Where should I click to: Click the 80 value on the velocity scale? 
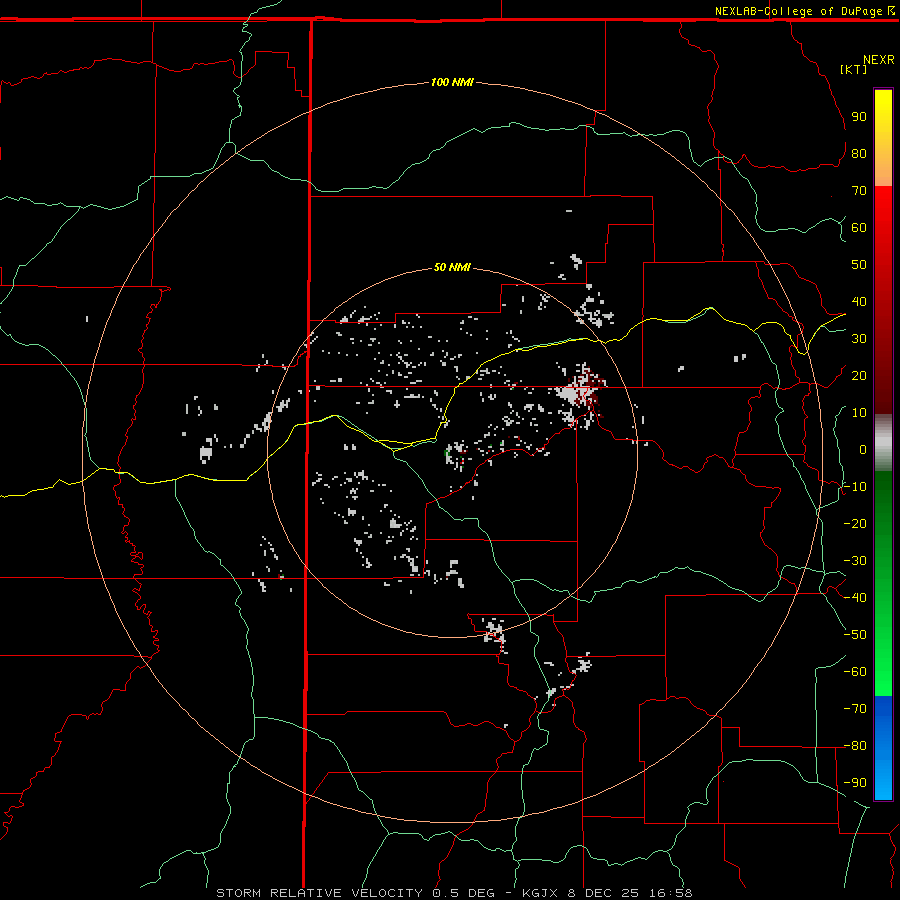[859, 153]
